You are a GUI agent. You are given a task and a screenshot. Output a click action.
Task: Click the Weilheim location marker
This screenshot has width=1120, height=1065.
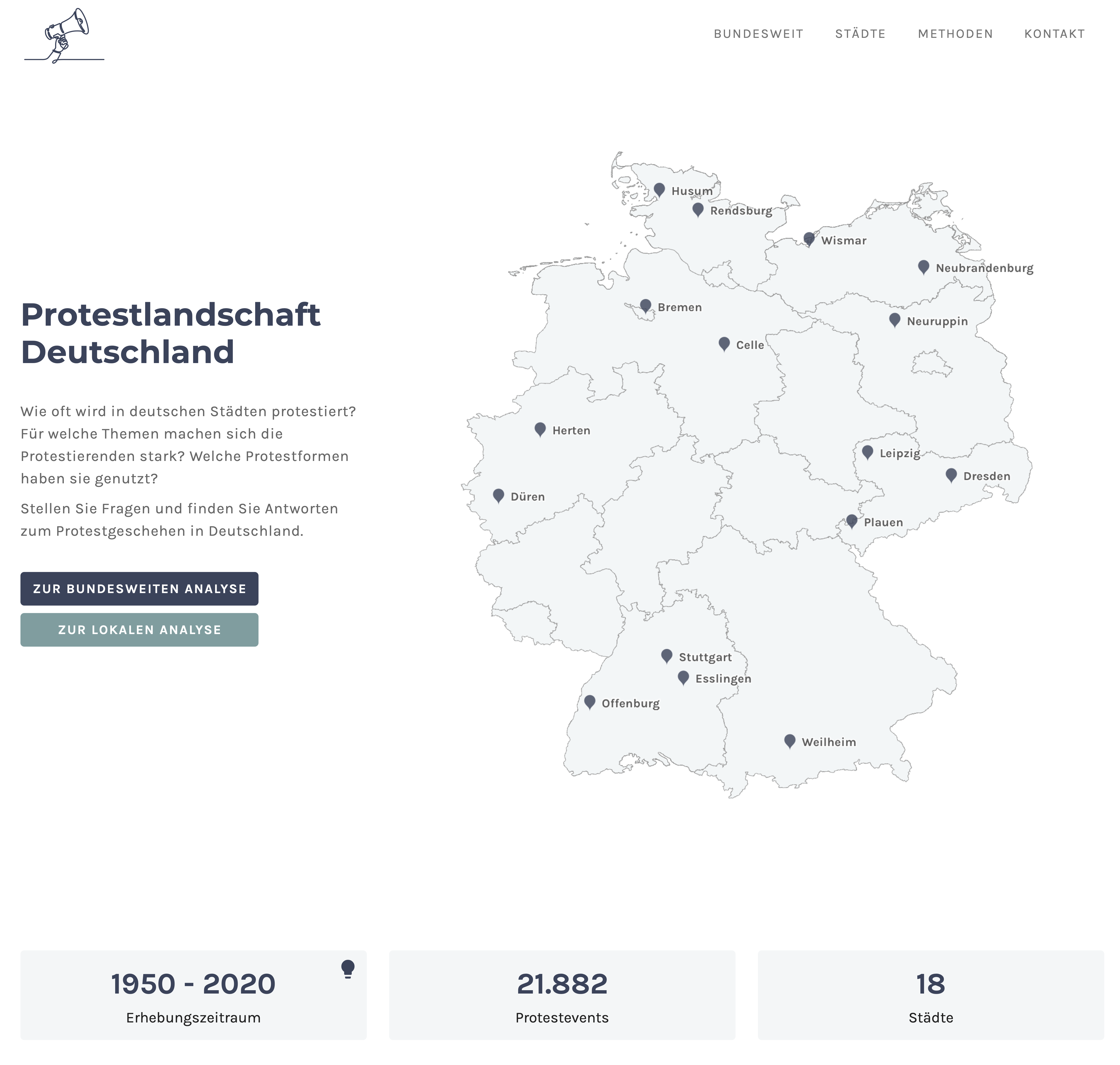coord(790,740)
